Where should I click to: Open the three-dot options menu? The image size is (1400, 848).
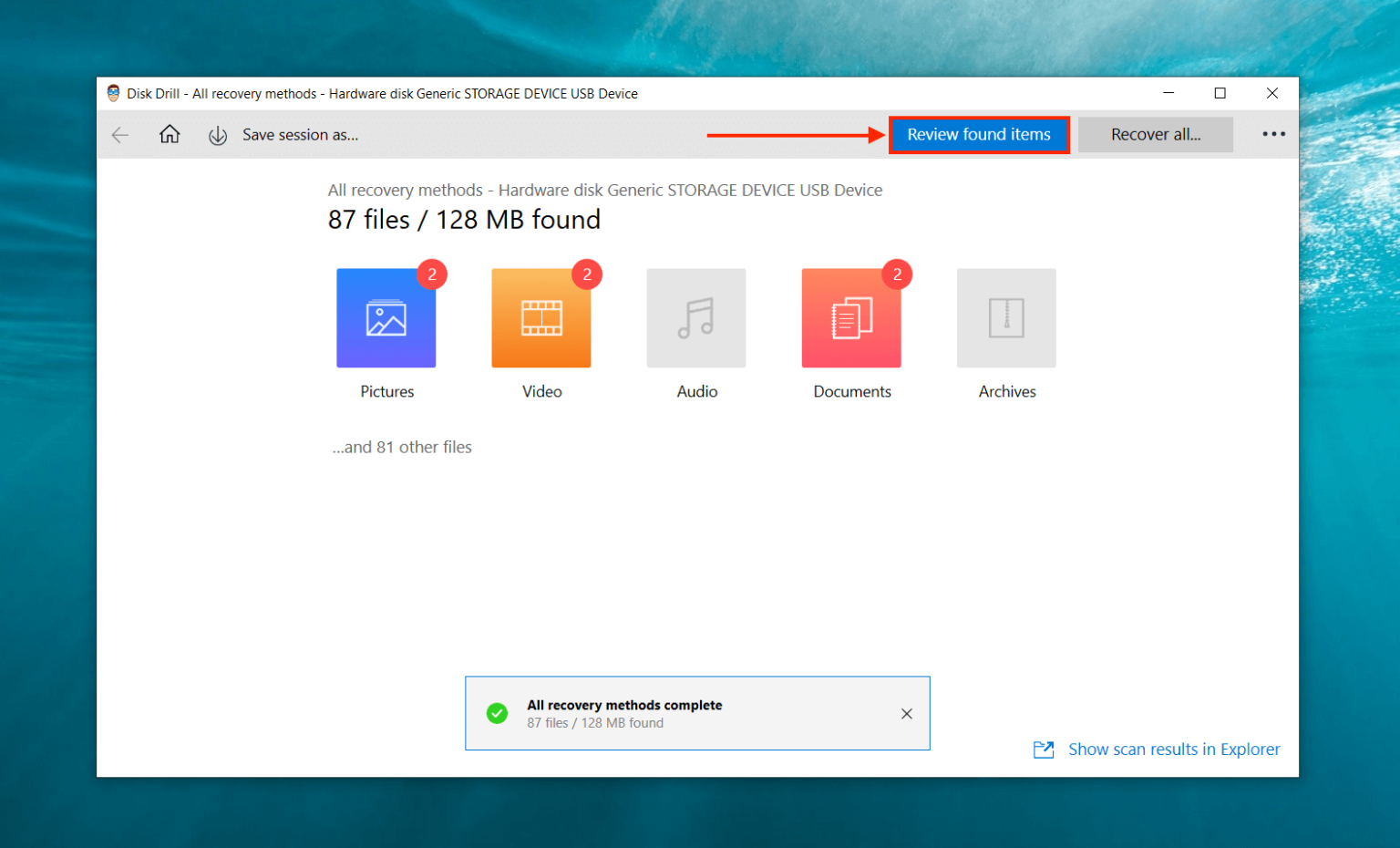coord(1272,134)
